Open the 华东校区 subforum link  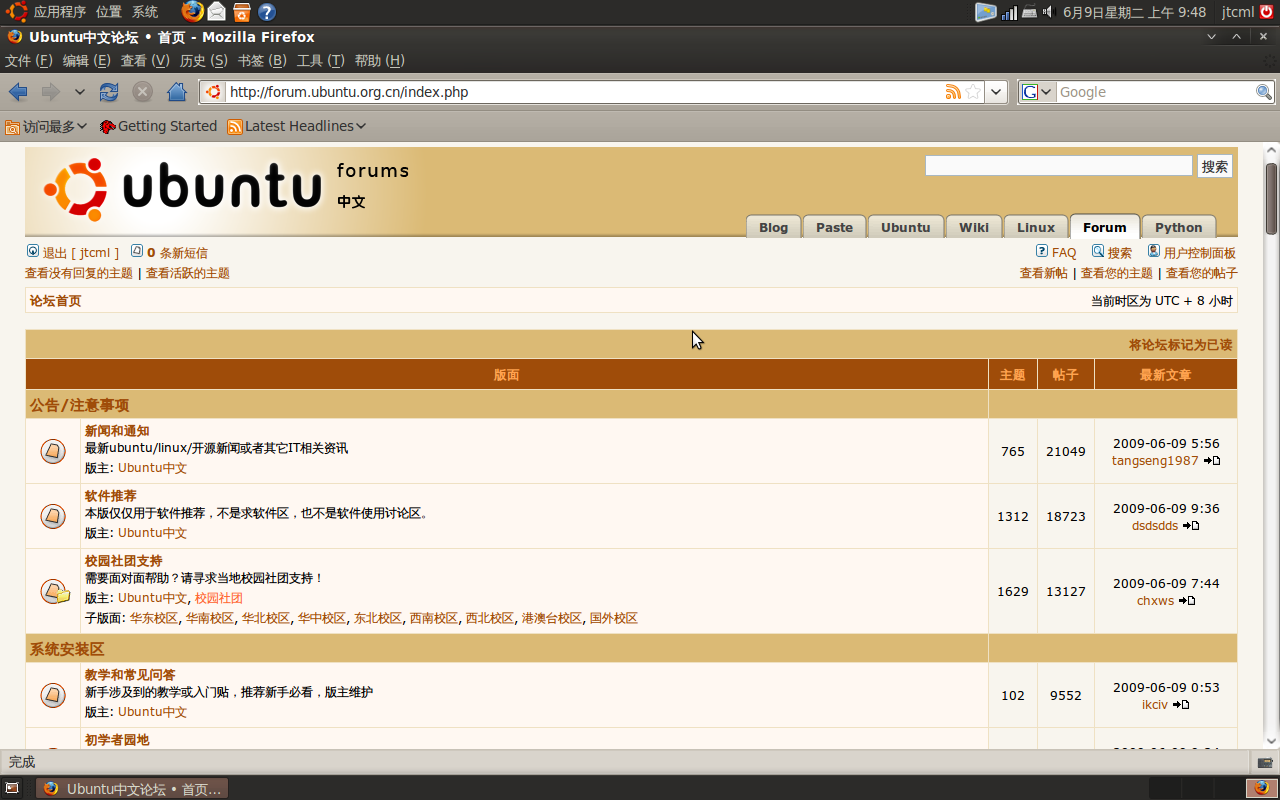click(153, 618)
